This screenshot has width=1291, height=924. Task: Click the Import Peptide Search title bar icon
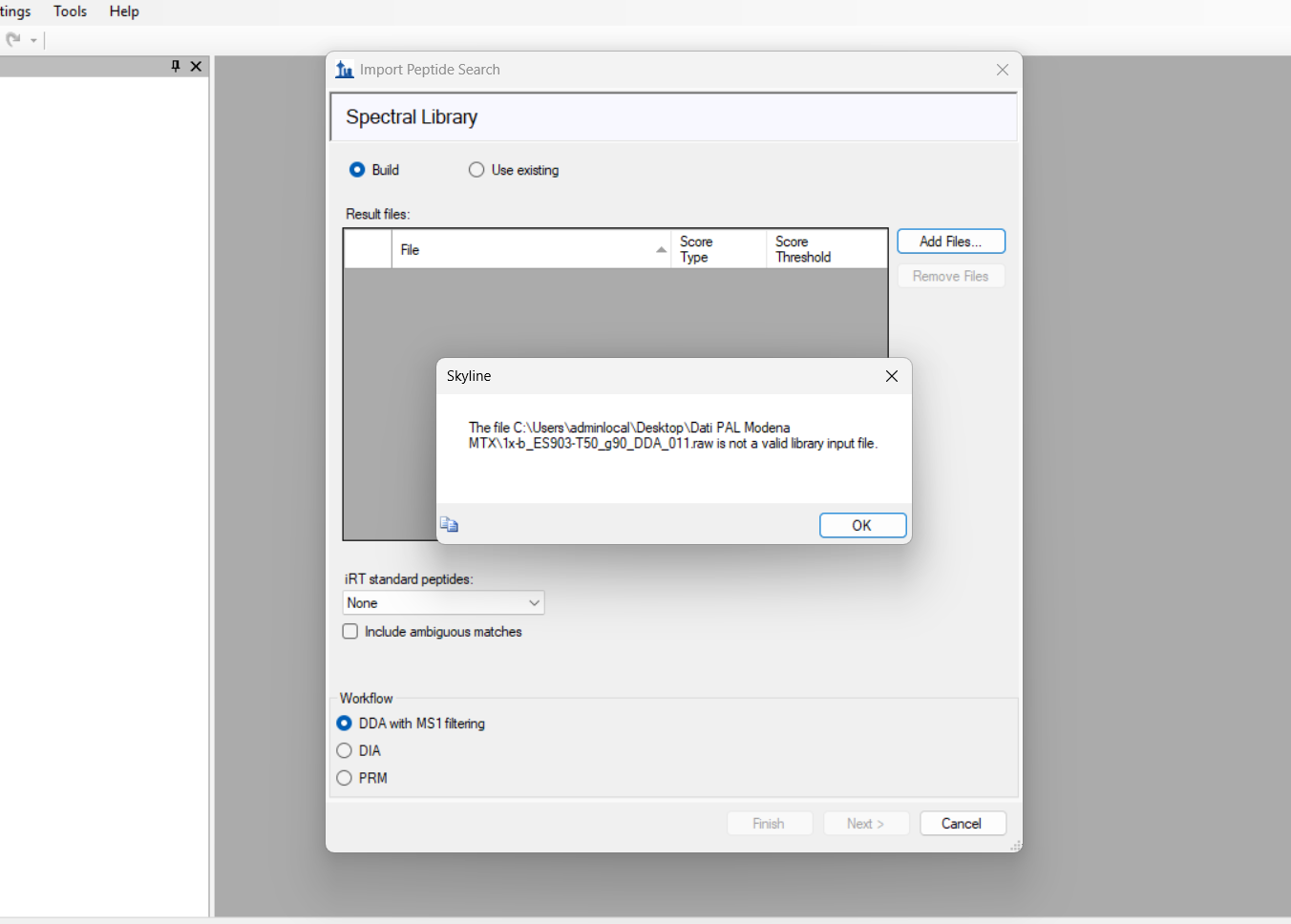point(345,70)
